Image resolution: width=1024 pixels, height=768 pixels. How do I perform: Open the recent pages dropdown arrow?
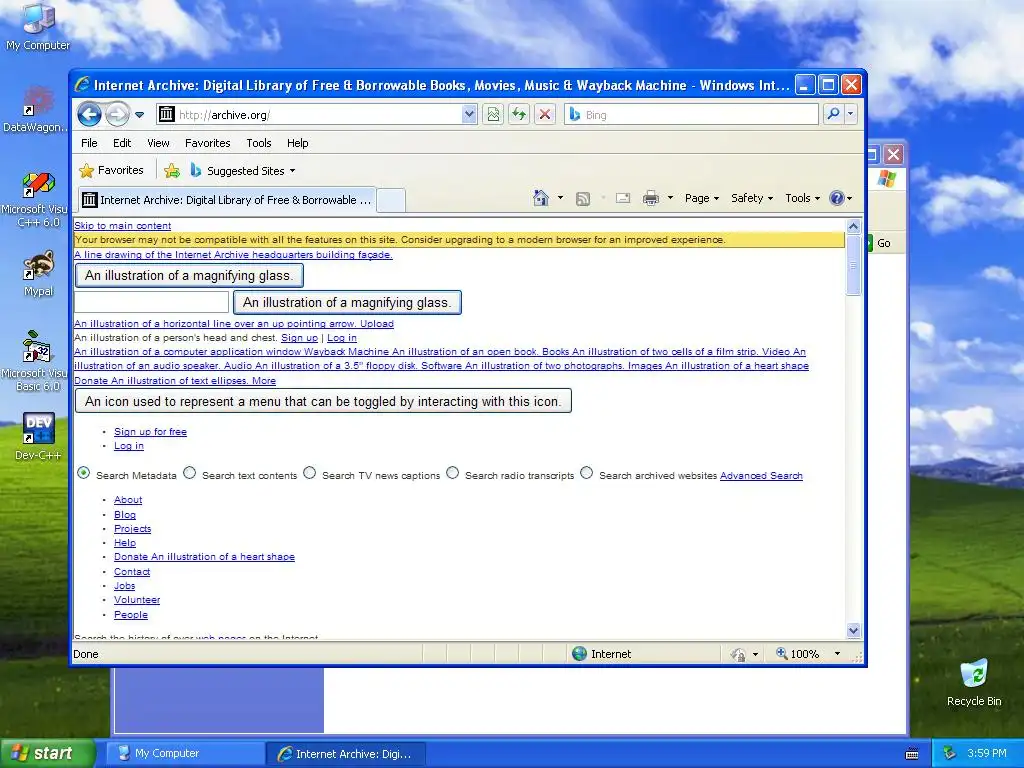[x=139, y=115]
